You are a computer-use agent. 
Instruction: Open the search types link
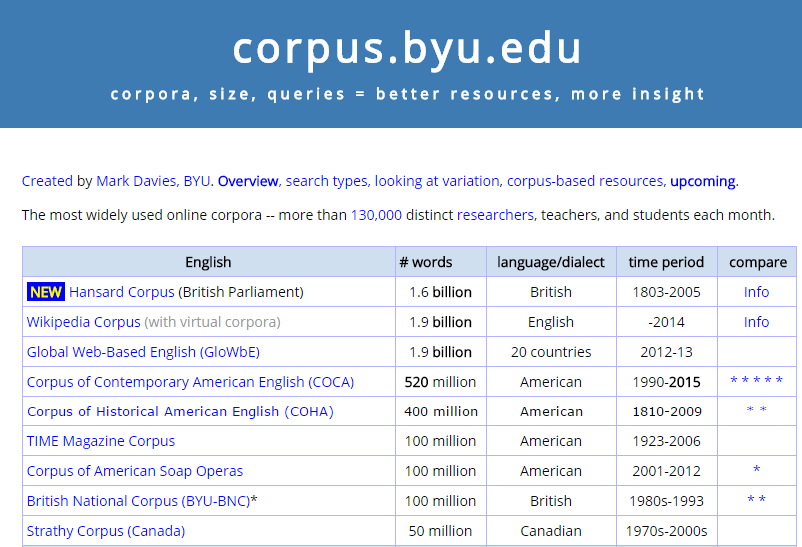tap(326, 181)
